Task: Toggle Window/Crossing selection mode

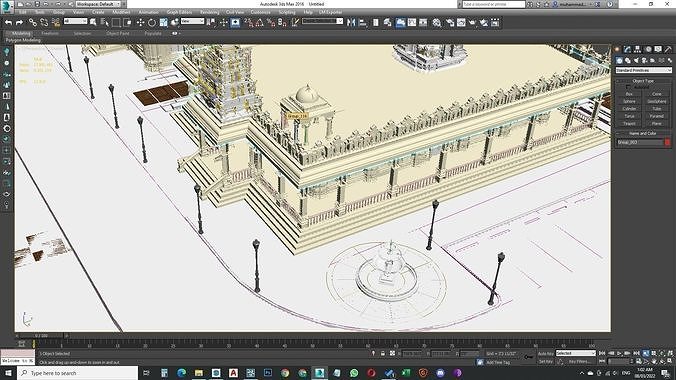Action: (128, 22)
